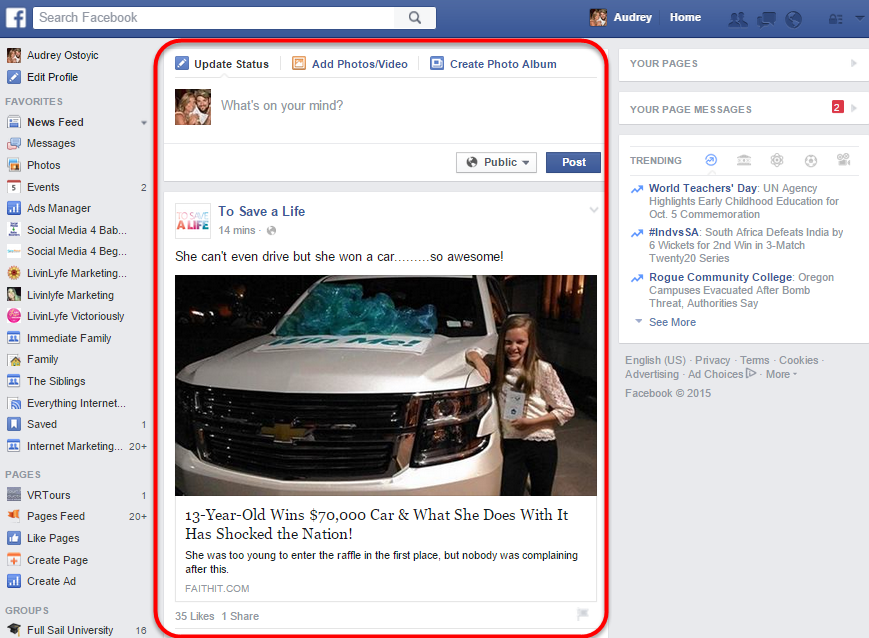The height and width of the screenshot is (638, 869).
Task: Click the Photos sidebar icon
Action: tap(14, 165)
